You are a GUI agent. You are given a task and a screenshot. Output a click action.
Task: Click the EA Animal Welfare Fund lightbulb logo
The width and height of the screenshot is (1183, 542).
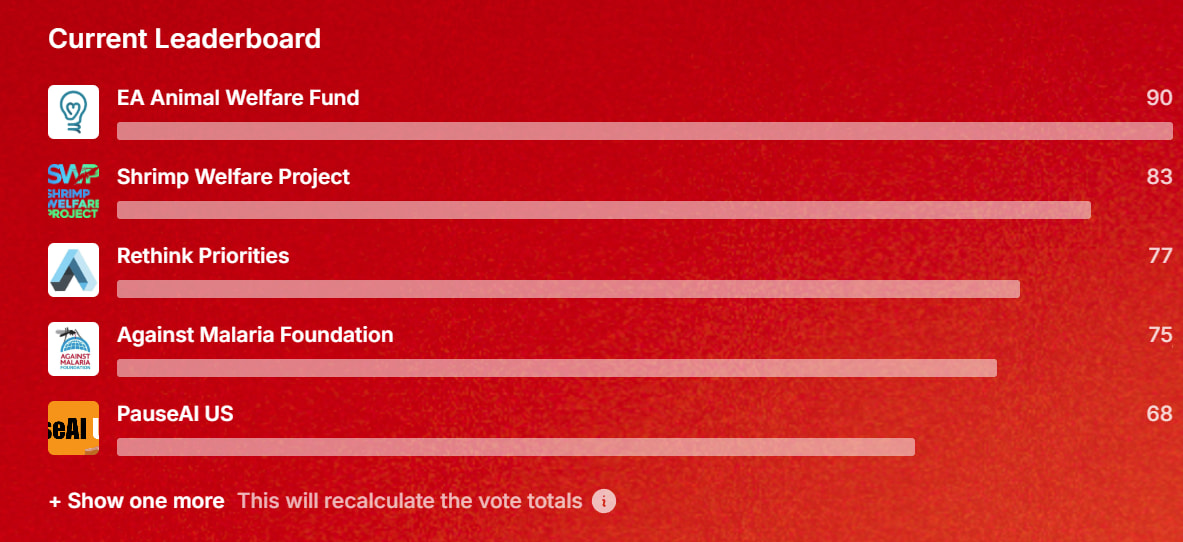[x=73, y=112]
